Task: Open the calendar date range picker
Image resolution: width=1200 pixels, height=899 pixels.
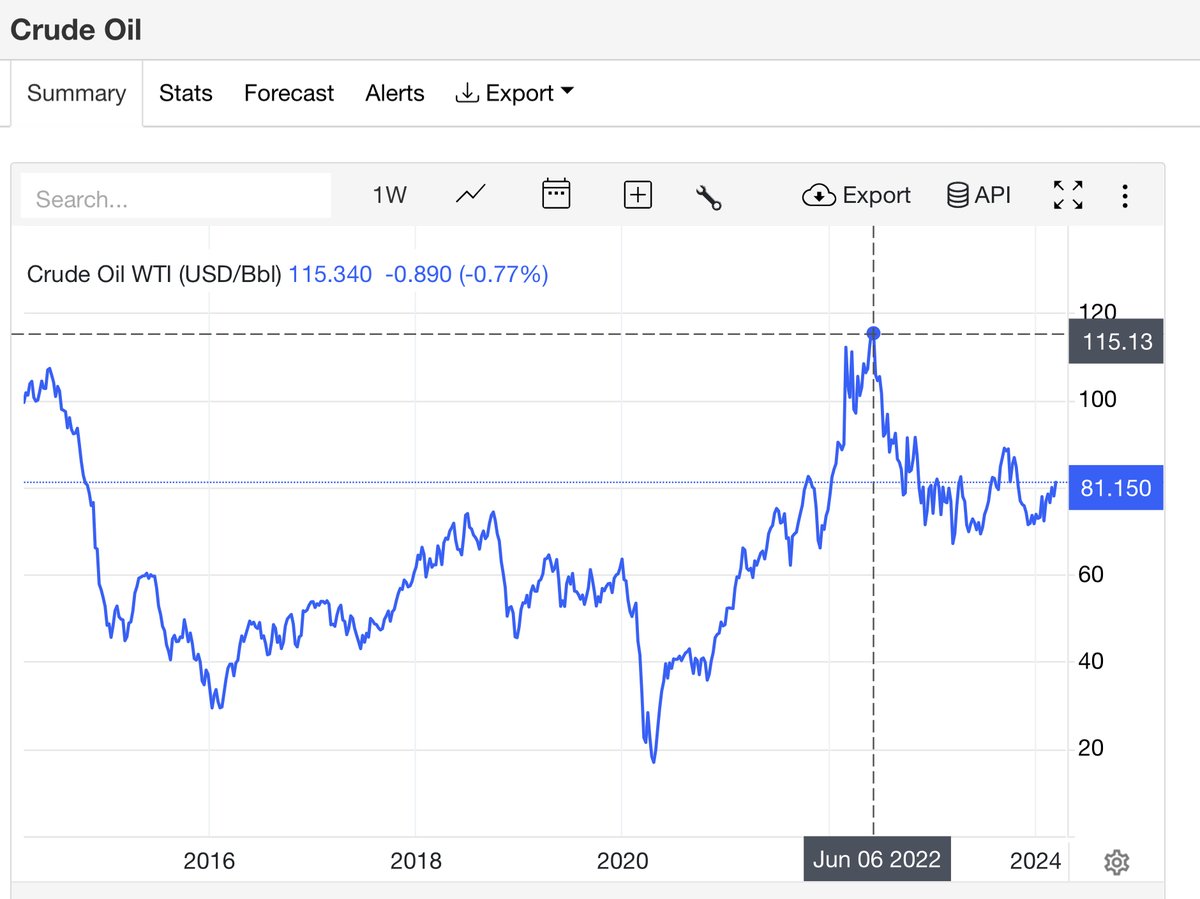Action: (x=556, y=193)
